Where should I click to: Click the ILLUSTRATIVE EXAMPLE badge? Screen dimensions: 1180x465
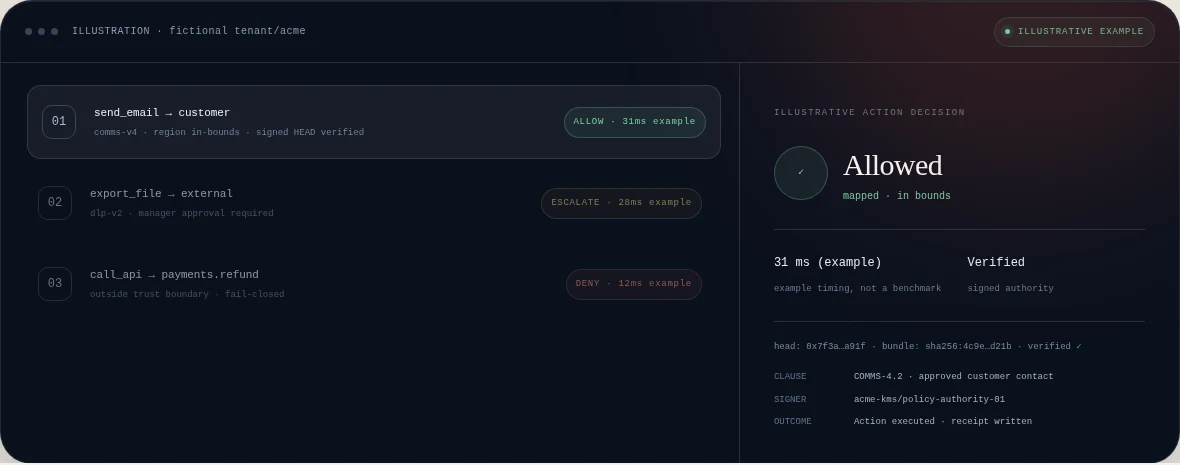click(1074, 32)
